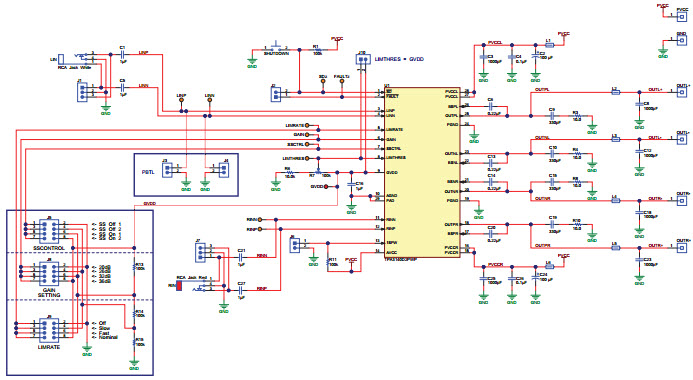Select the C1 1µF input capacitor
Viewport: 693px width, 380px height.
(122, 54)
